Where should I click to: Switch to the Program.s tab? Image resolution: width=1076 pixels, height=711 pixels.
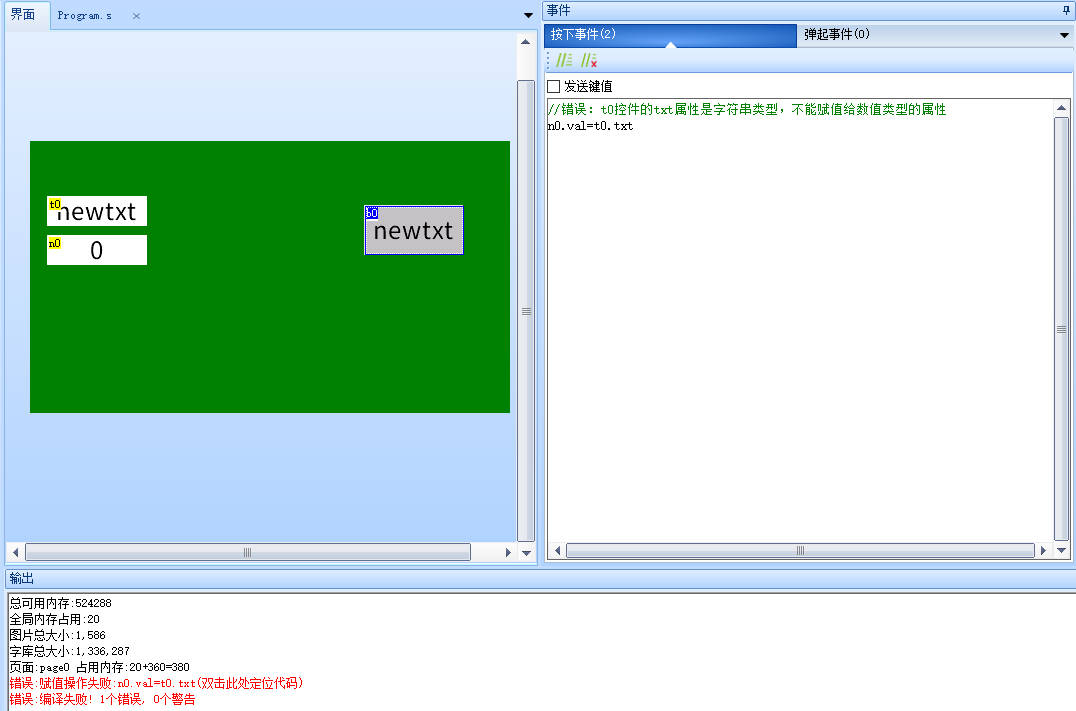[85, 16]
